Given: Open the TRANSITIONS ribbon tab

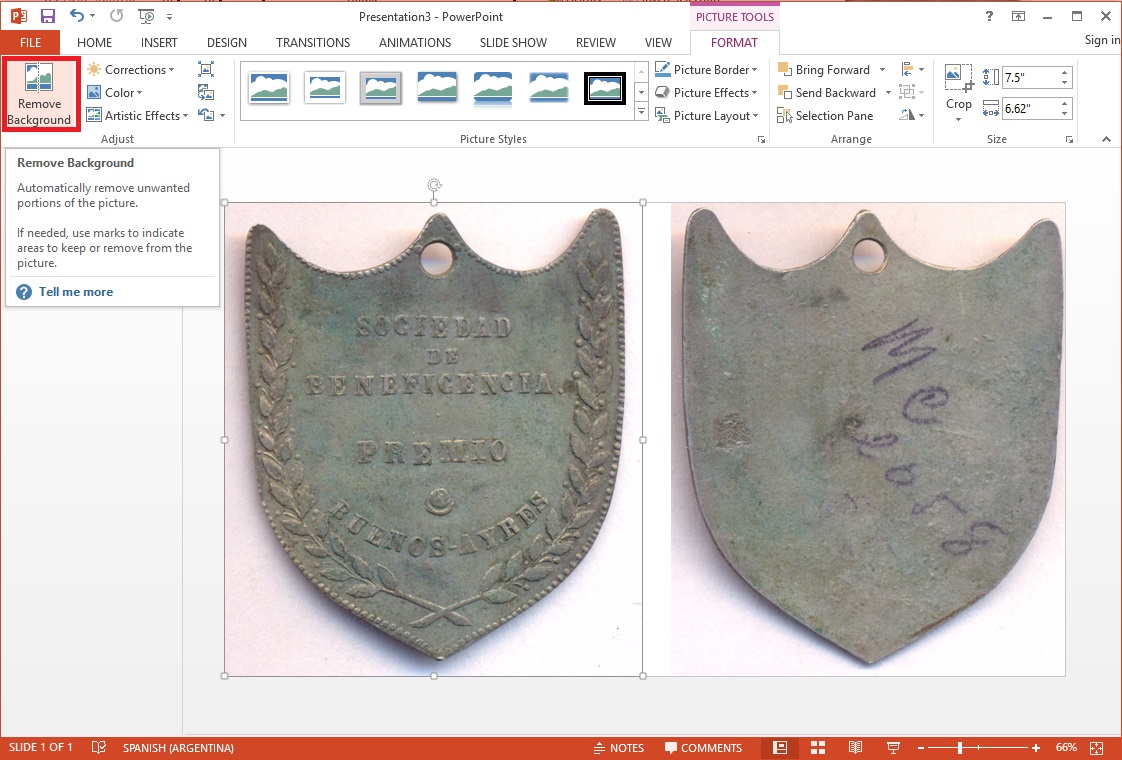Looking at the screenshot, I should [x=313, y=43].
